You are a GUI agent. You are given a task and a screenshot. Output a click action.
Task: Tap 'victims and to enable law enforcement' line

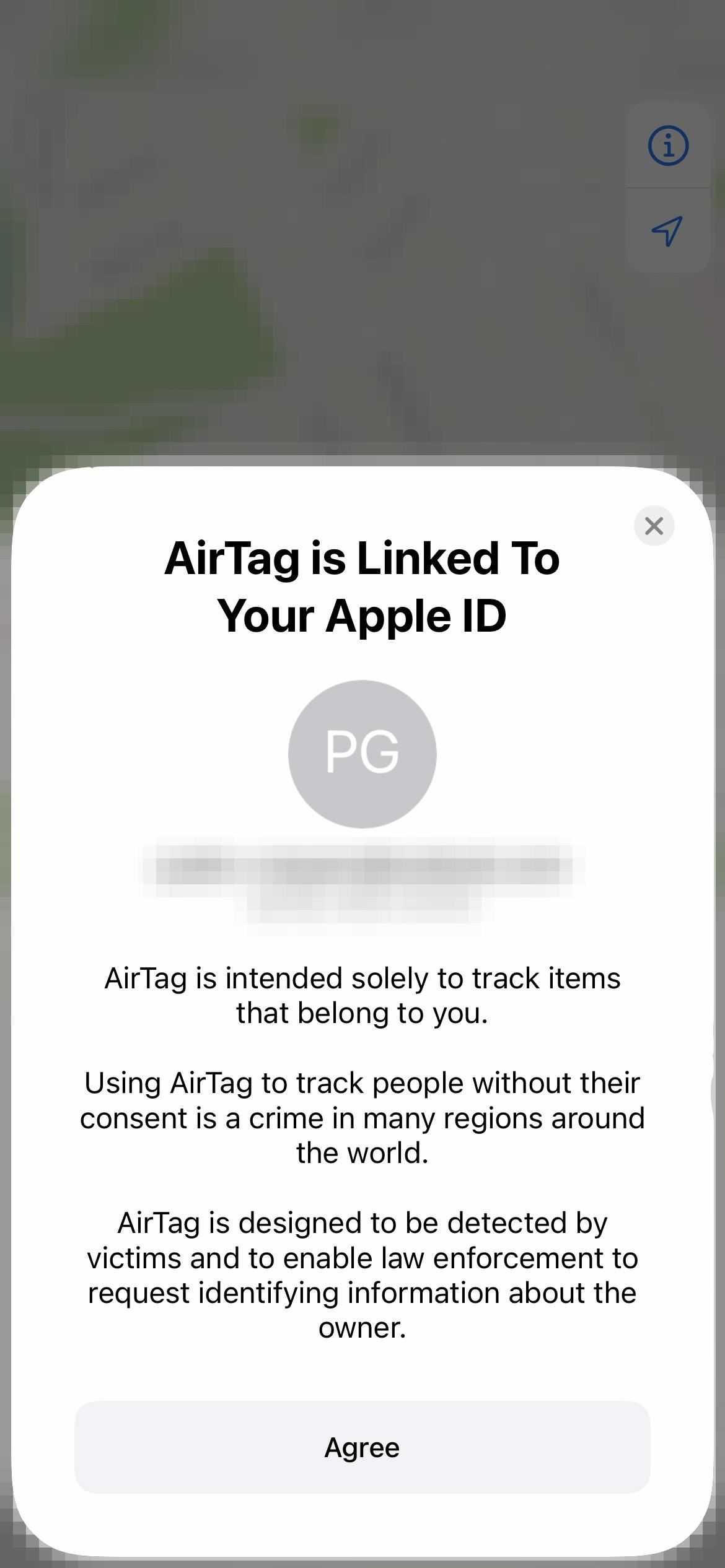pyautogui.click(x=362, y=1258)
